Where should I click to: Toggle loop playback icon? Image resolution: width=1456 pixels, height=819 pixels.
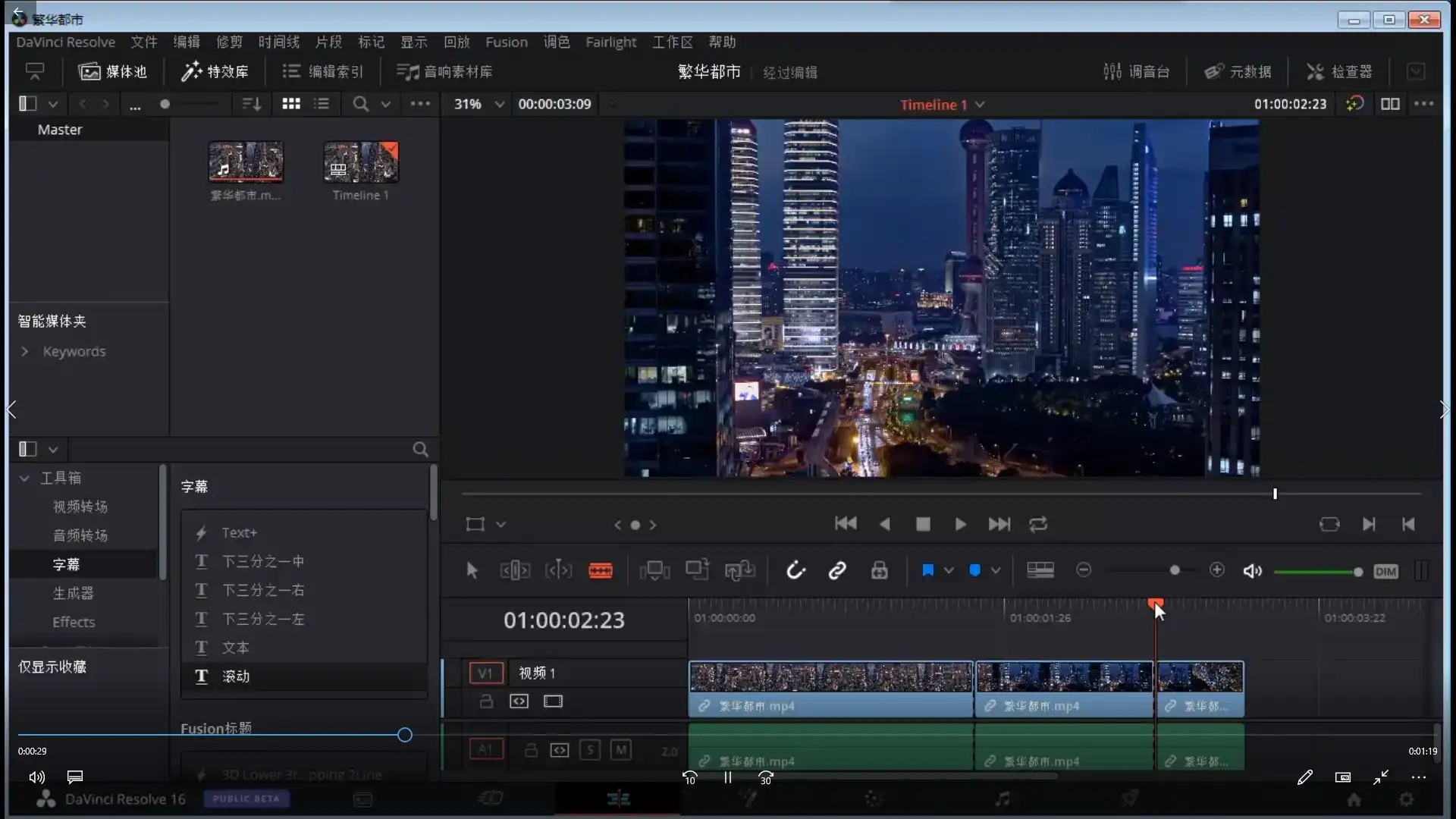(x=1038, y=524)
